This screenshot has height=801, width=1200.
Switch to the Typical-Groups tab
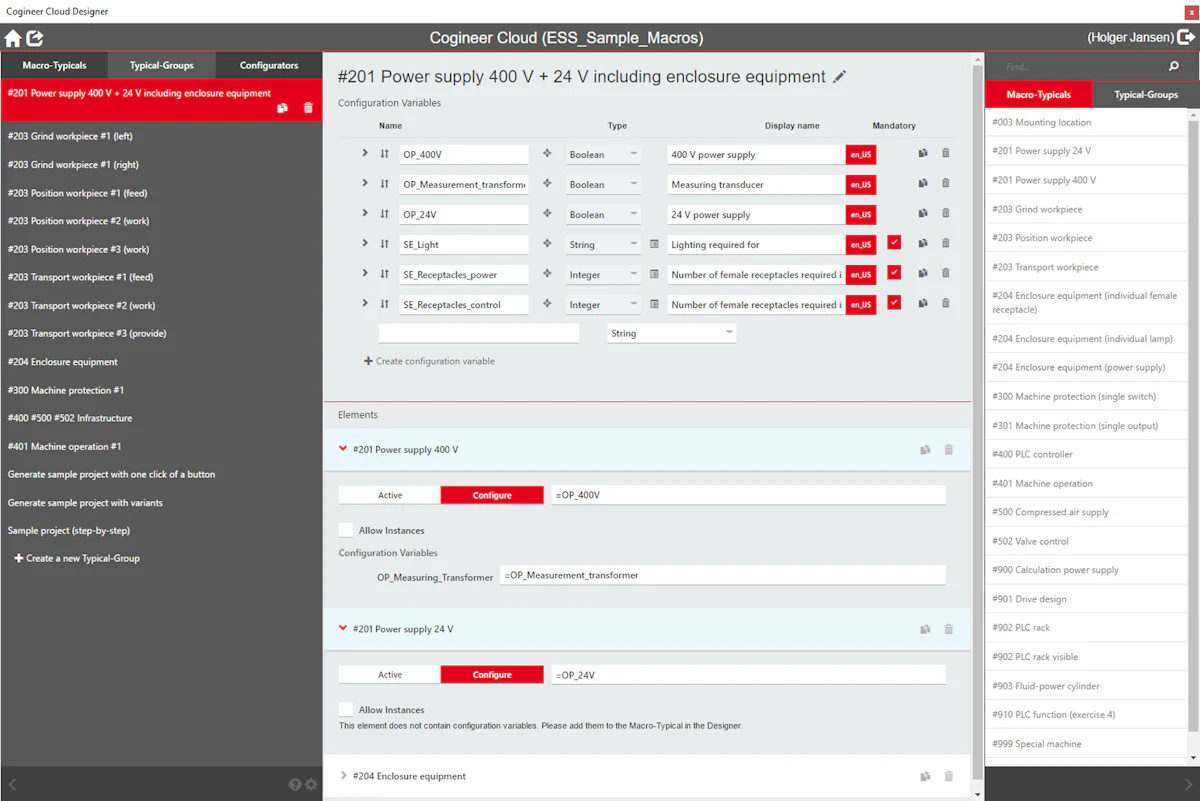tap(161, 65)
